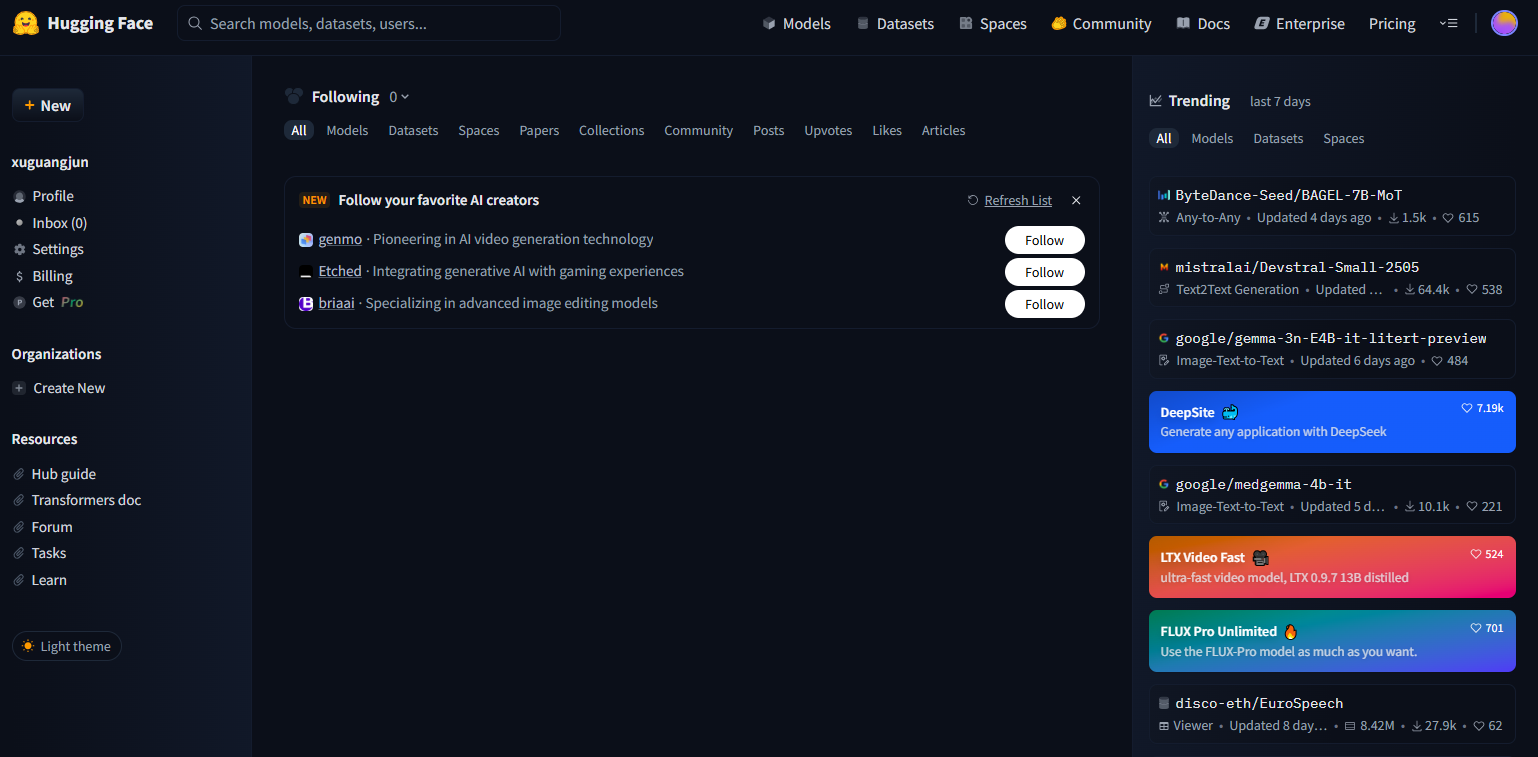Click the Refresh List link
This screenshot has height=757, width=1538.
click(x=1018, y=200)
